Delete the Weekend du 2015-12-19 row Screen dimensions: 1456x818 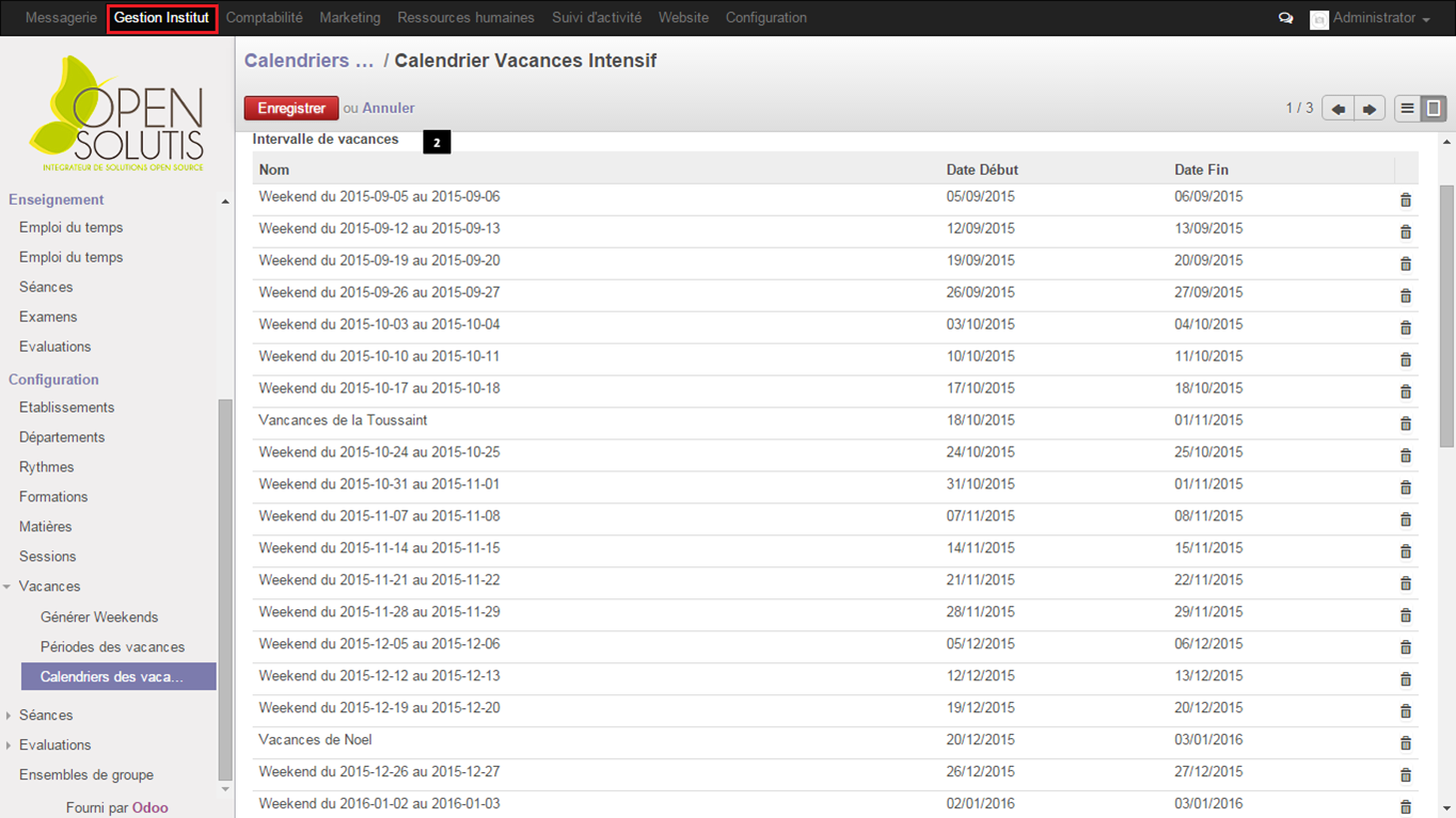(x=1405, y=711)
